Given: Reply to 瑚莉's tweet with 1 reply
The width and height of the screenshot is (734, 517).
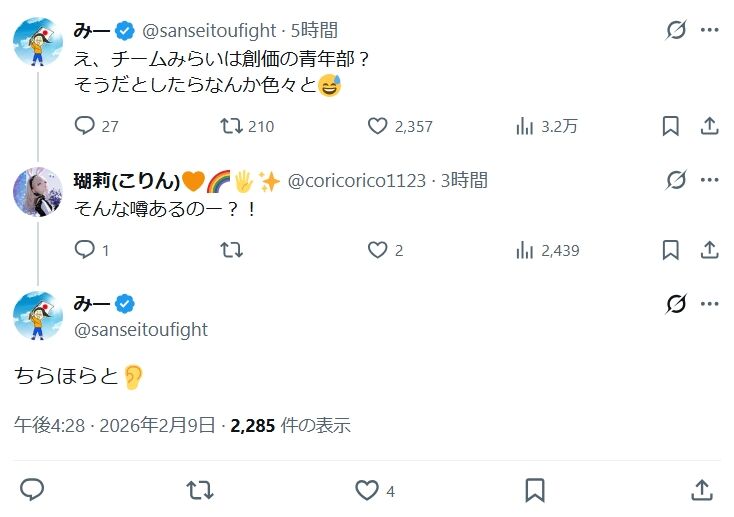Looking at the screenshot, I should tap(85, 250).
